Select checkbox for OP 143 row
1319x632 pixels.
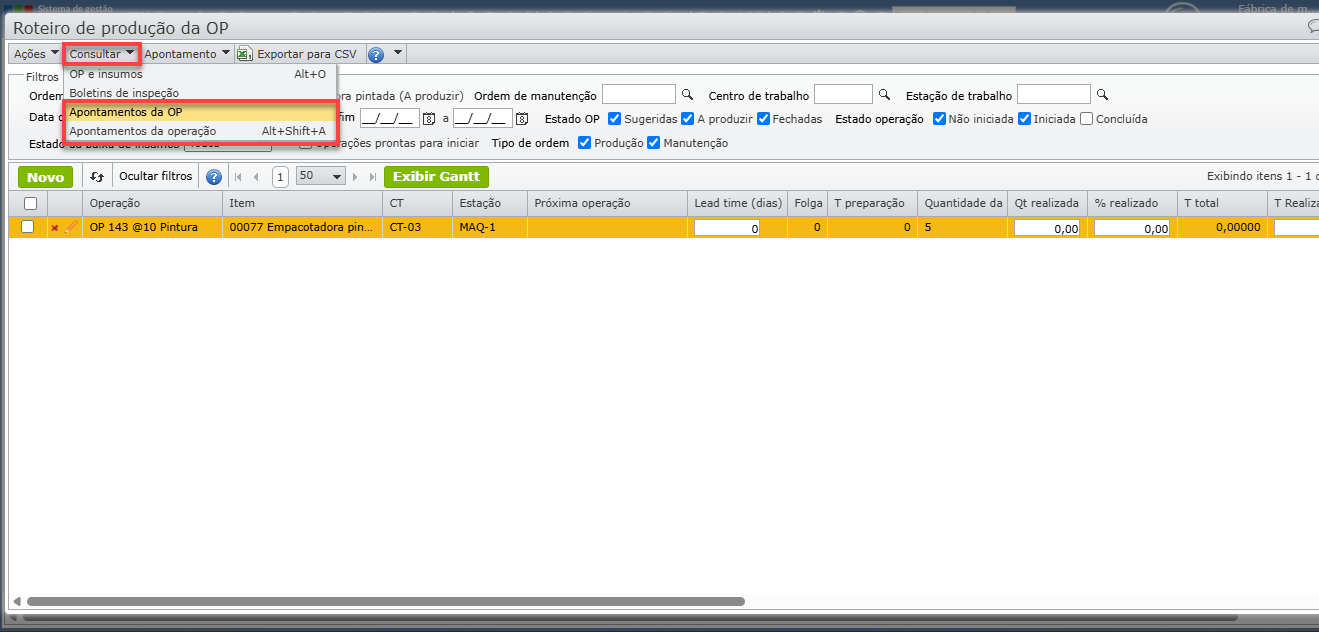pyautogui.click(x=28, y=227)
